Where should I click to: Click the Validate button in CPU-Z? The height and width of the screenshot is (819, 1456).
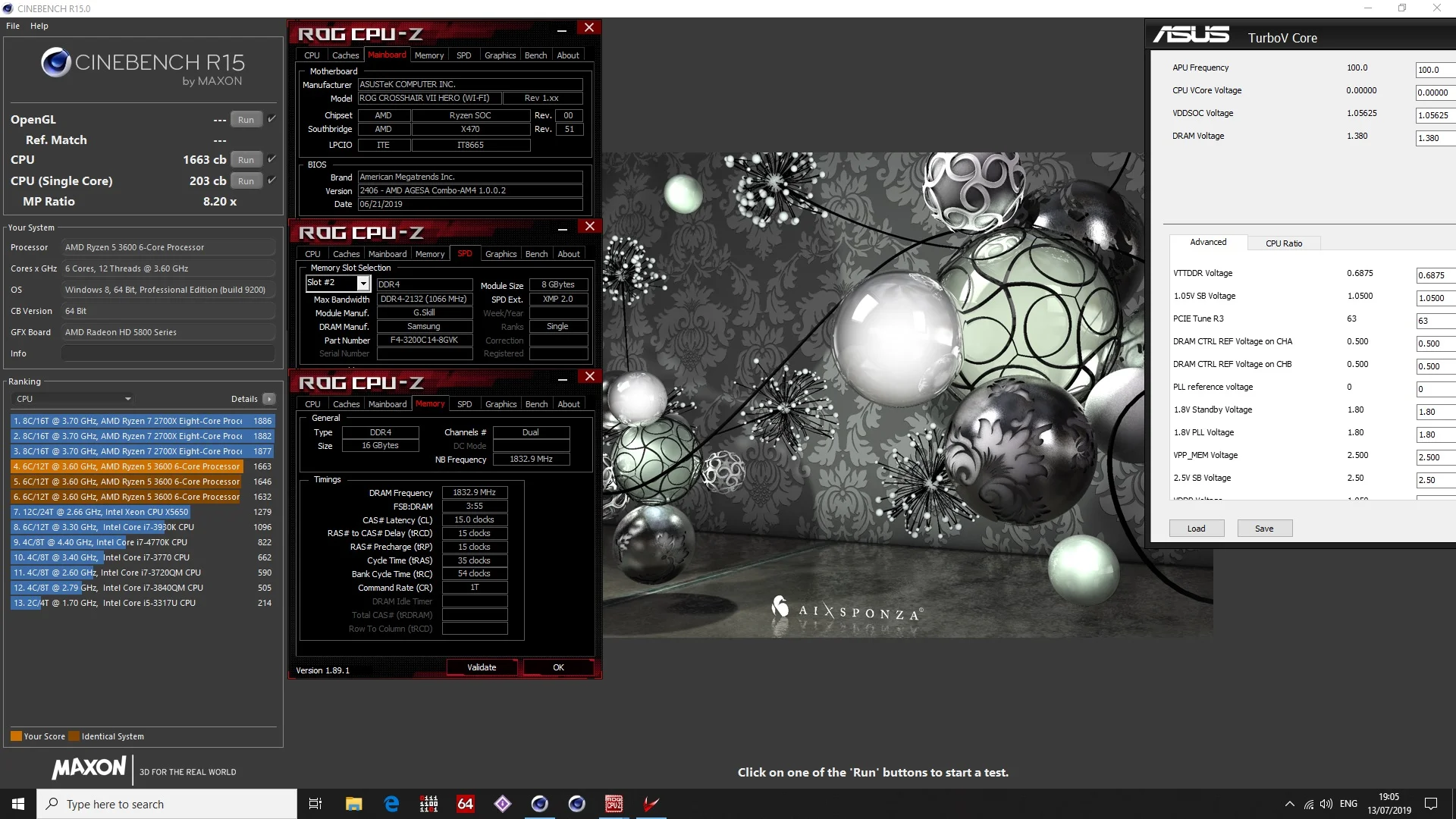click(x=482, y=667)
